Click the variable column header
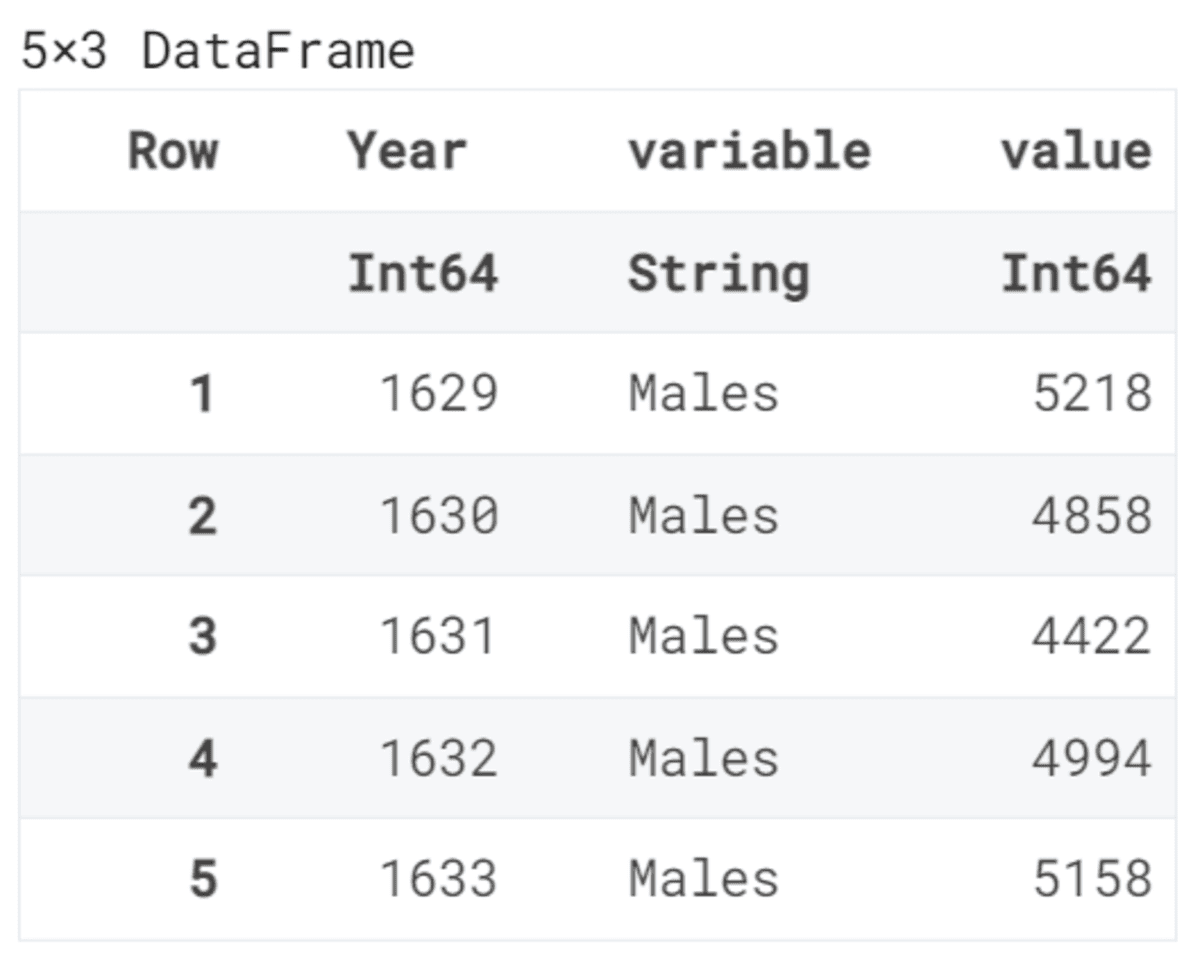 point(749,151)
